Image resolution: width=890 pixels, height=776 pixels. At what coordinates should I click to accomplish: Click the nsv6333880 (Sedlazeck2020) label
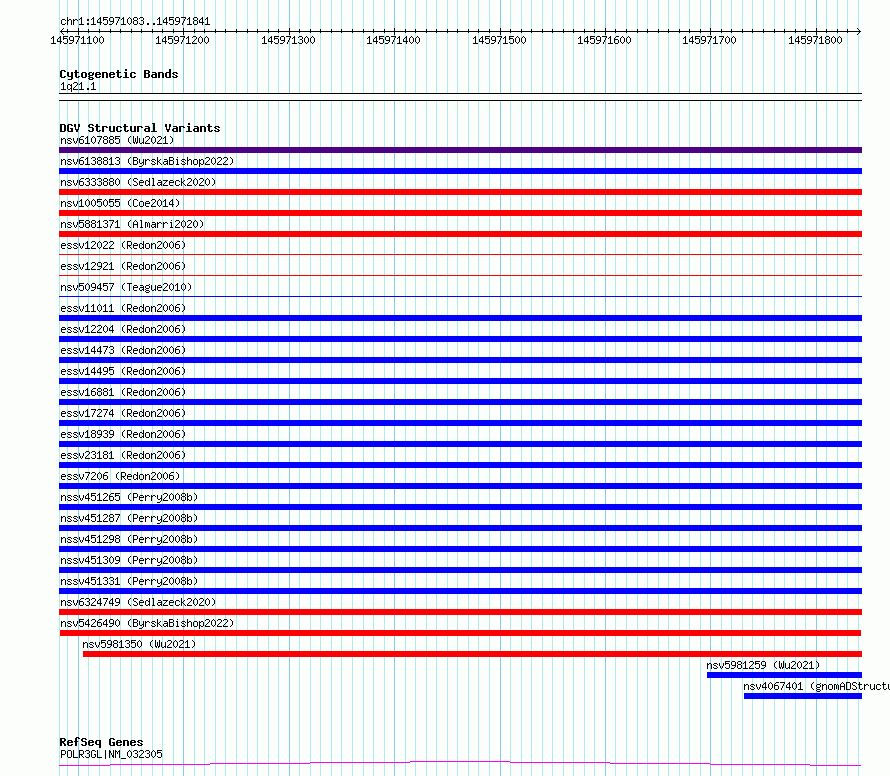138,182
